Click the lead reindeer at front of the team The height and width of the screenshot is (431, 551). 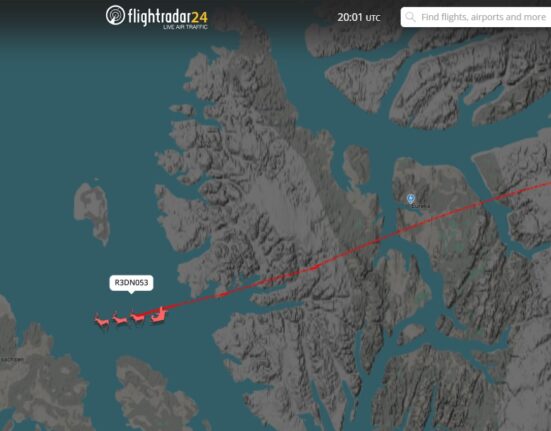102,320
